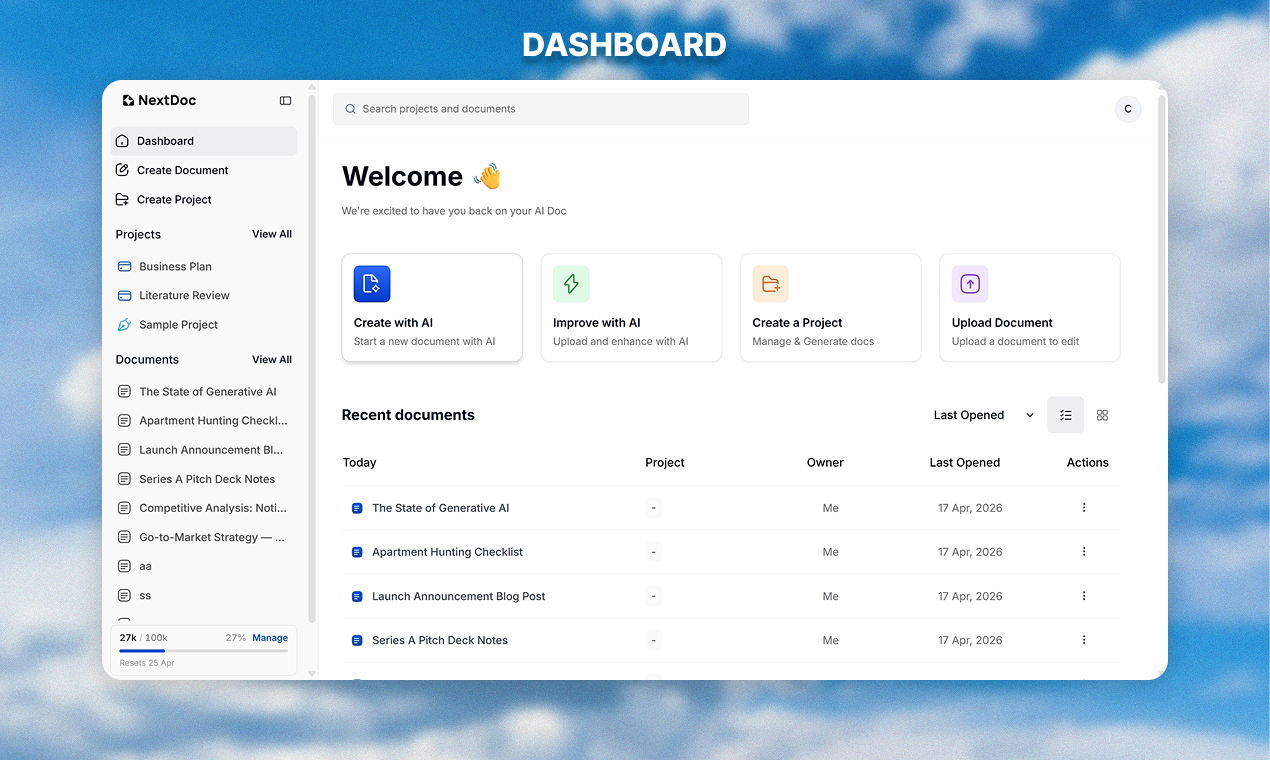Select the Create with AI icon
This screenshot has height=760, width=1270.
point(371,284)
